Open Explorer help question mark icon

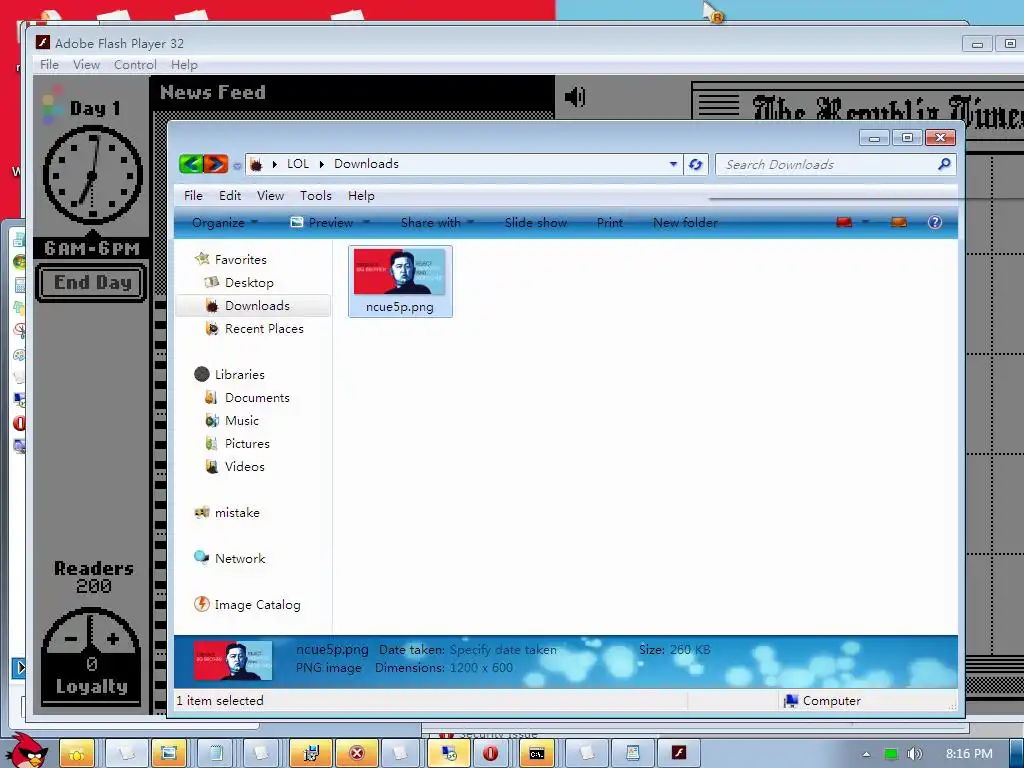coord(935,223)
